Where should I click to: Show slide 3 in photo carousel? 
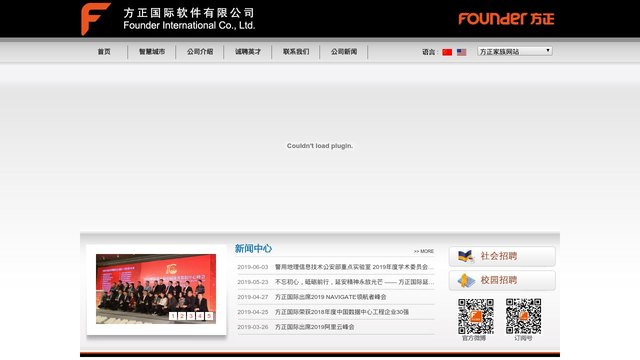[x=191, y=316]
